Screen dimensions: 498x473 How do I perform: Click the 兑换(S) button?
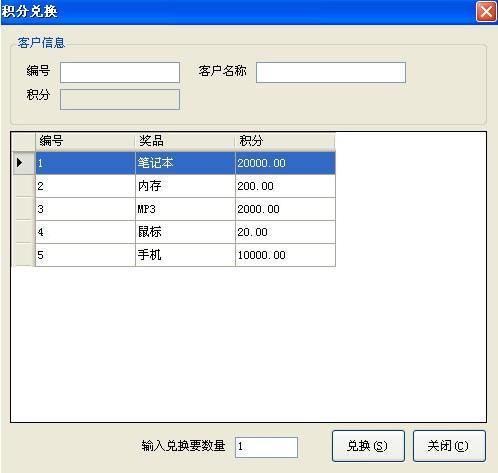click(368, 446)
